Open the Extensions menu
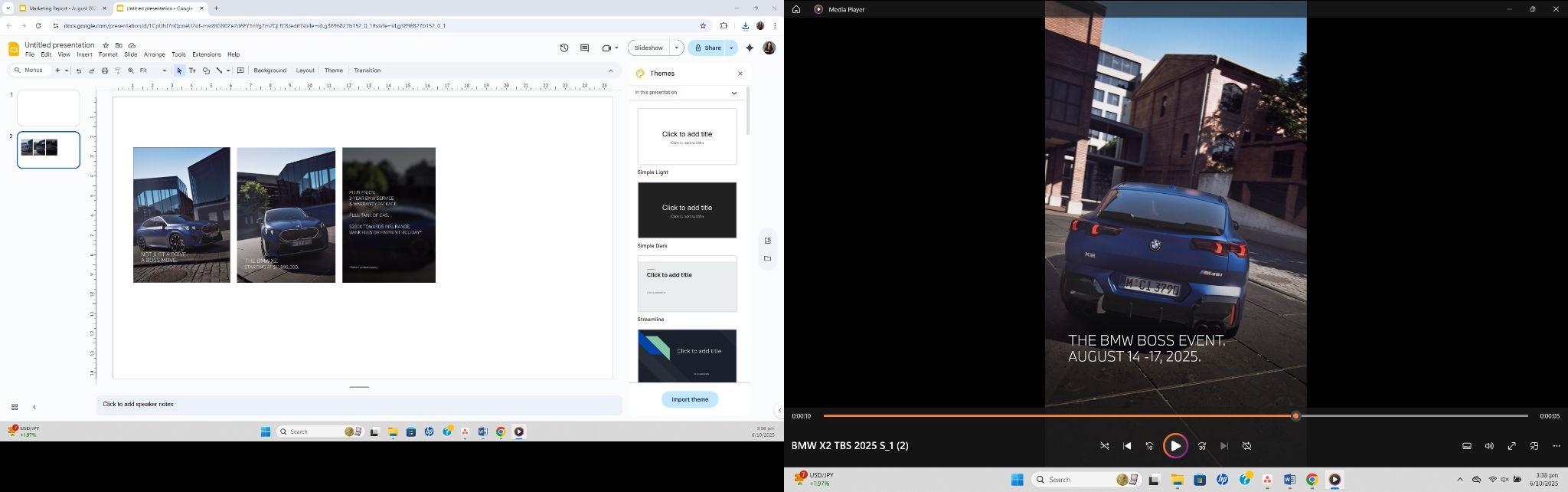Image resolution: width=1568 pixels, height=492 pixels. pos(206,55)
